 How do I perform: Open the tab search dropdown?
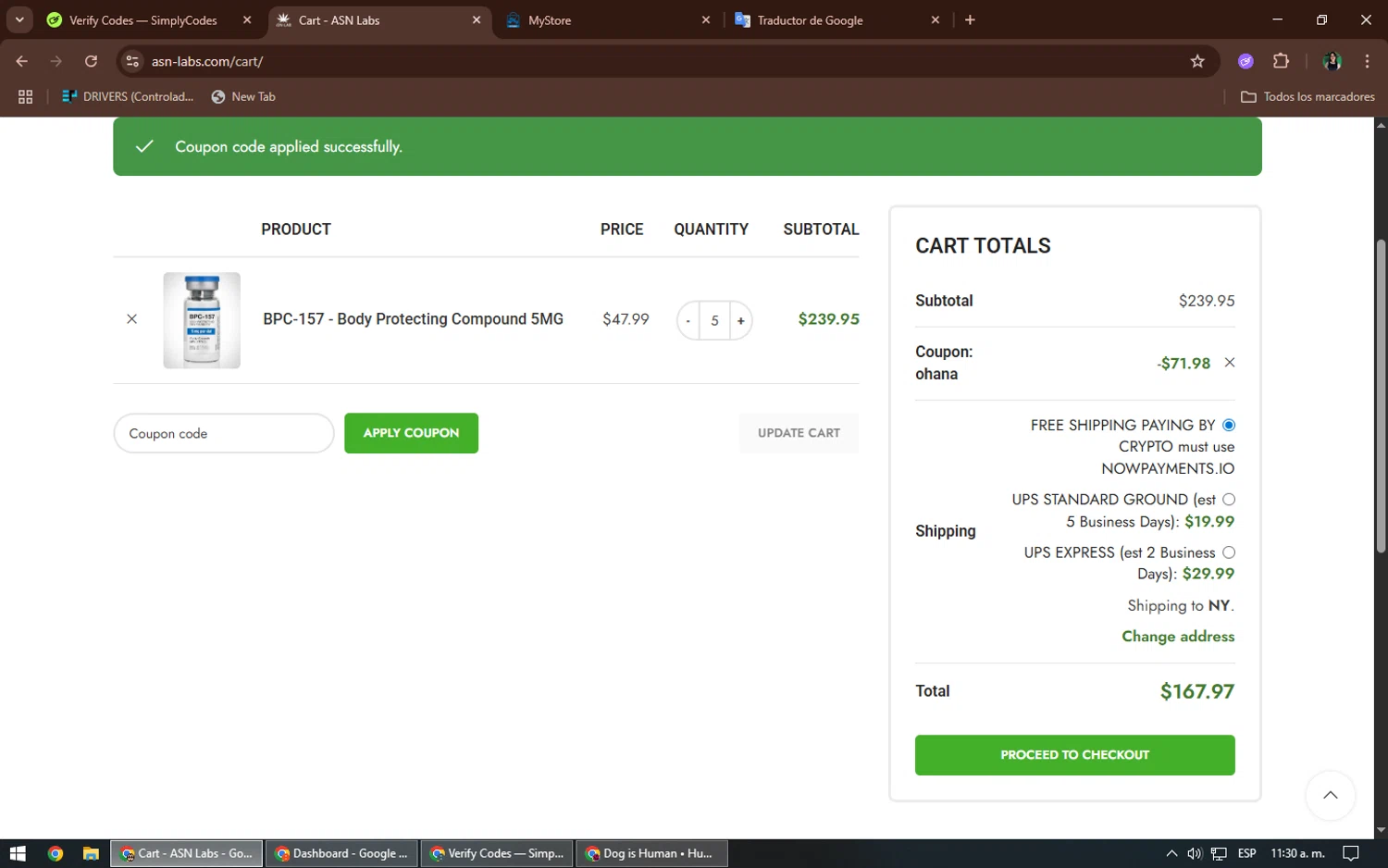tap(19, 19)
